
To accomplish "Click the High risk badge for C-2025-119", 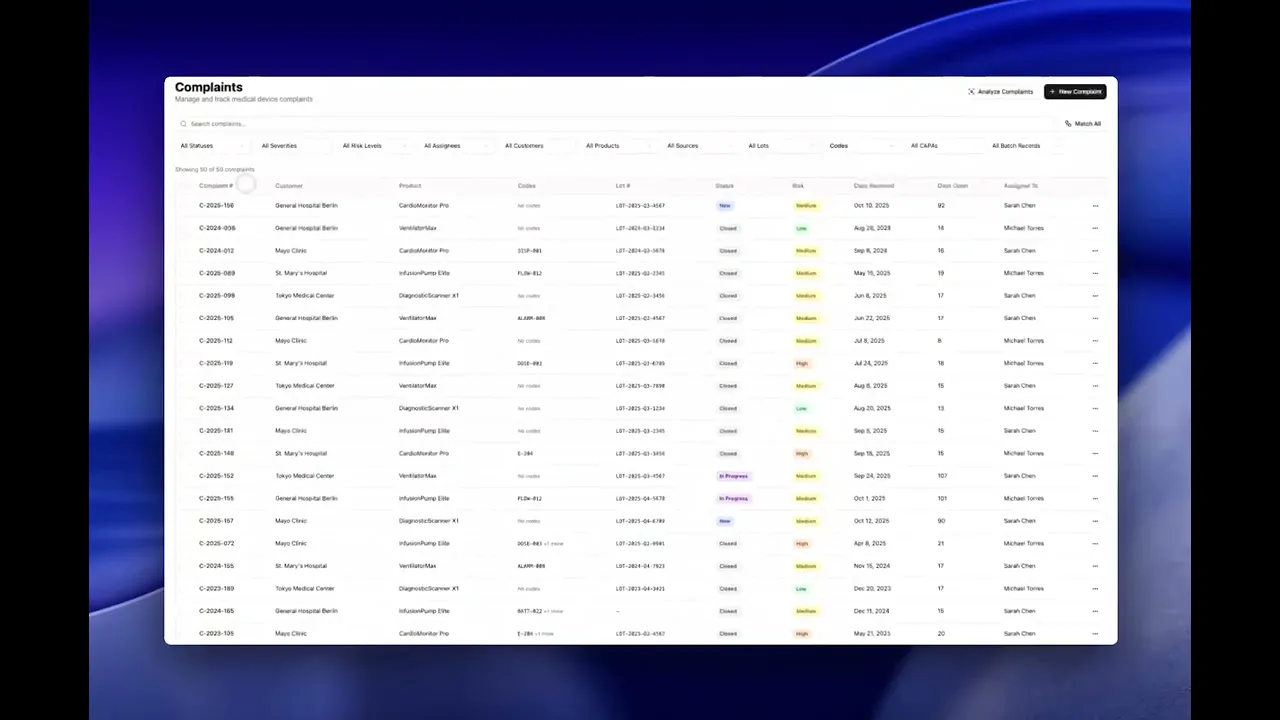I will [802, 363].
